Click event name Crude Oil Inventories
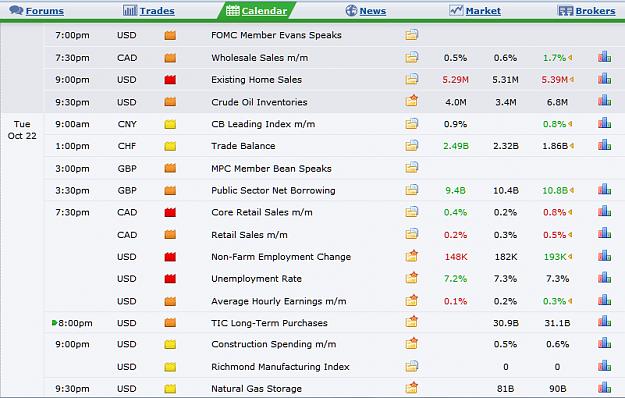625x398 pixels. pos(259,102)
